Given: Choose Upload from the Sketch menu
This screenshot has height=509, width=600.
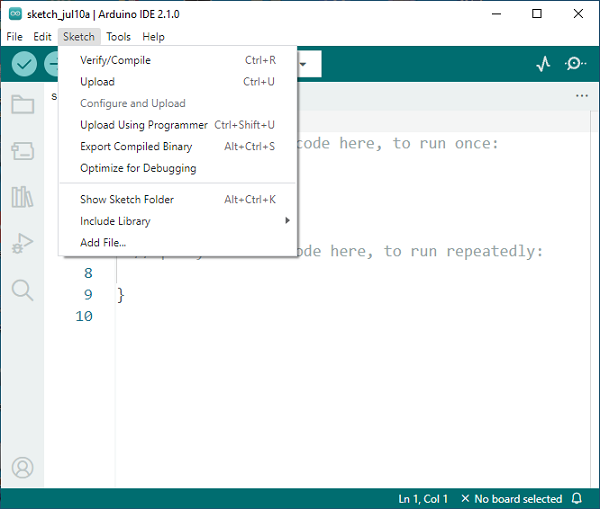Looking at the screenshot, I should tap(178, 82).
